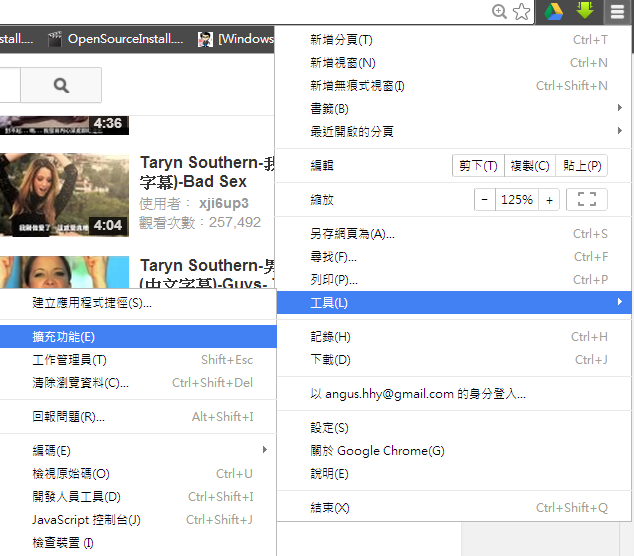The width and height of the screenshot is (634, 556).
Task: Decrease zoom with the minus button
Action: click(x=485, y=199)
